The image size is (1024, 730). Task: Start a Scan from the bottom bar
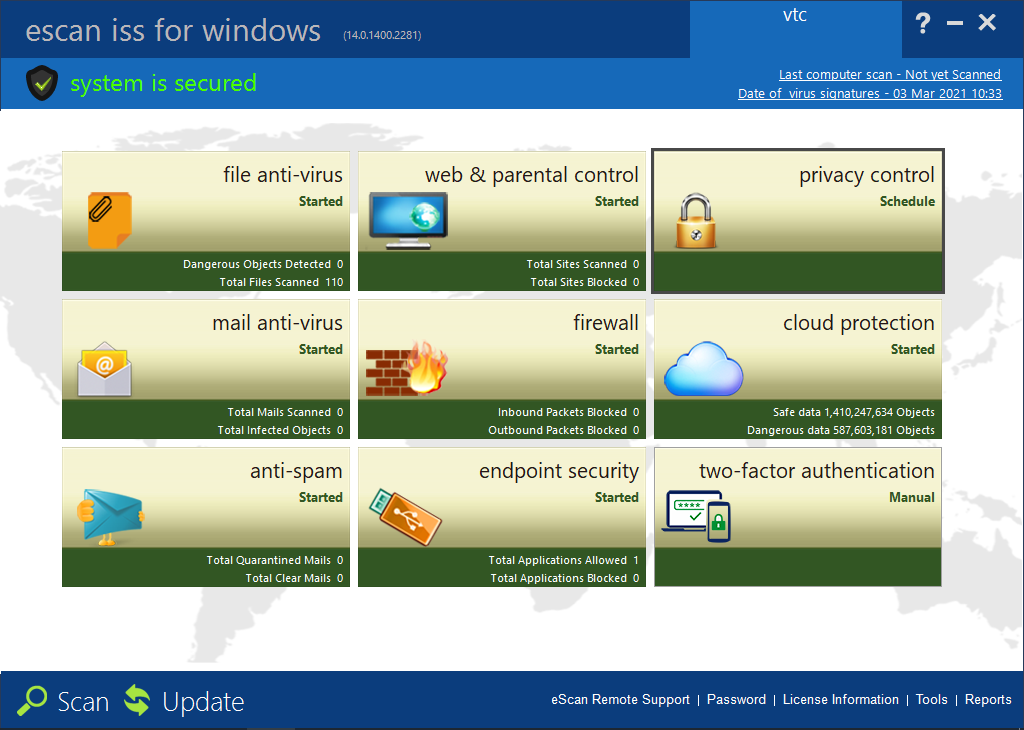coord(64,701)
